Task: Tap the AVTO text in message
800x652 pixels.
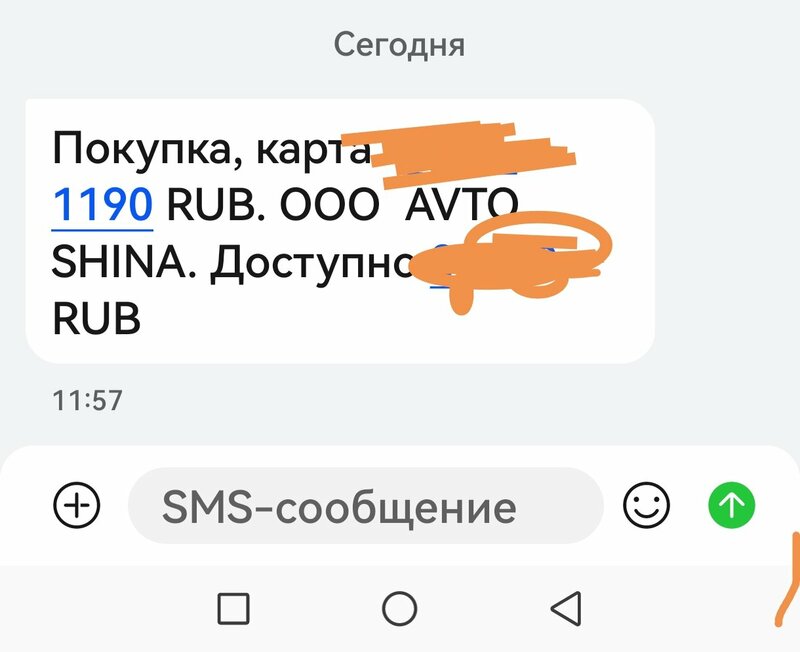Action: 461,205
